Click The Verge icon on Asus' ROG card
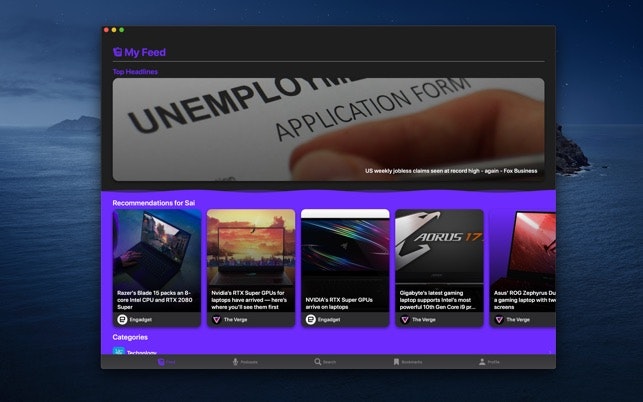Screen dimensions: 643x402 [x=499, y=320]
